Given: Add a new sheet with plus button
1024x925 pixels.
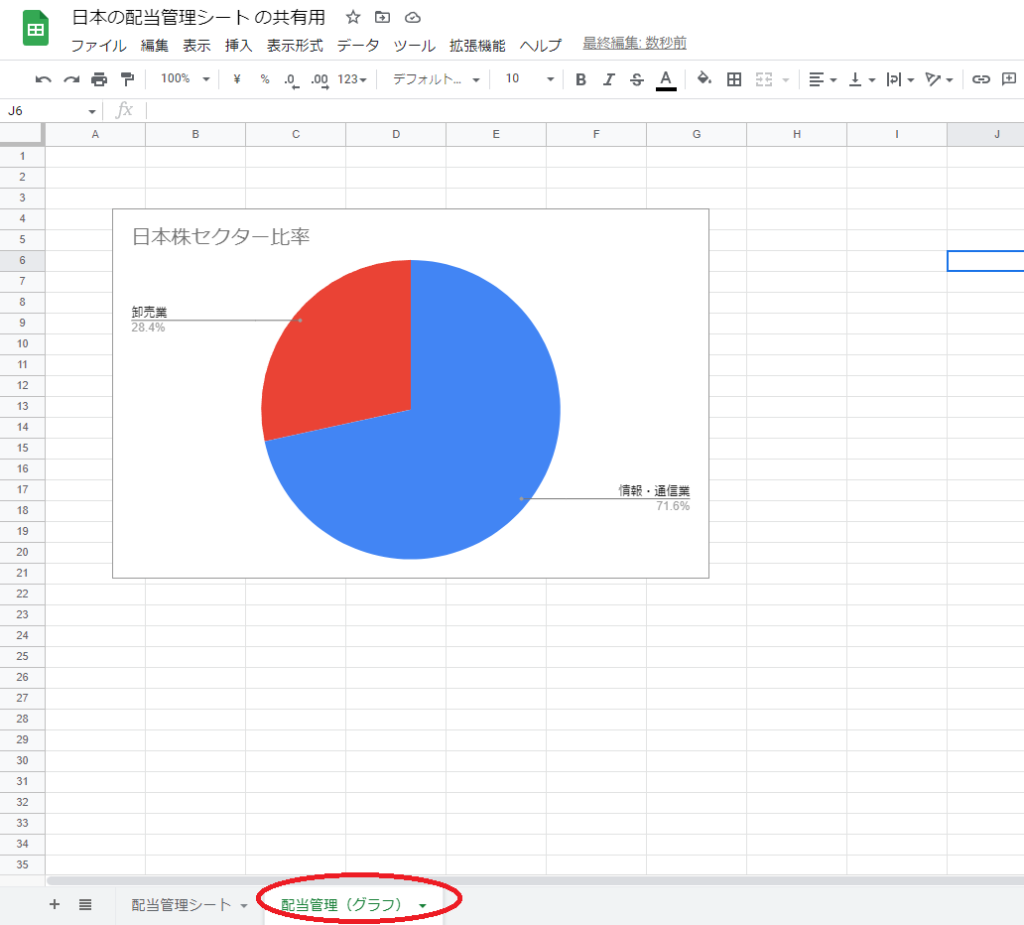Looking at the screenshot, I should coord(54,904).
